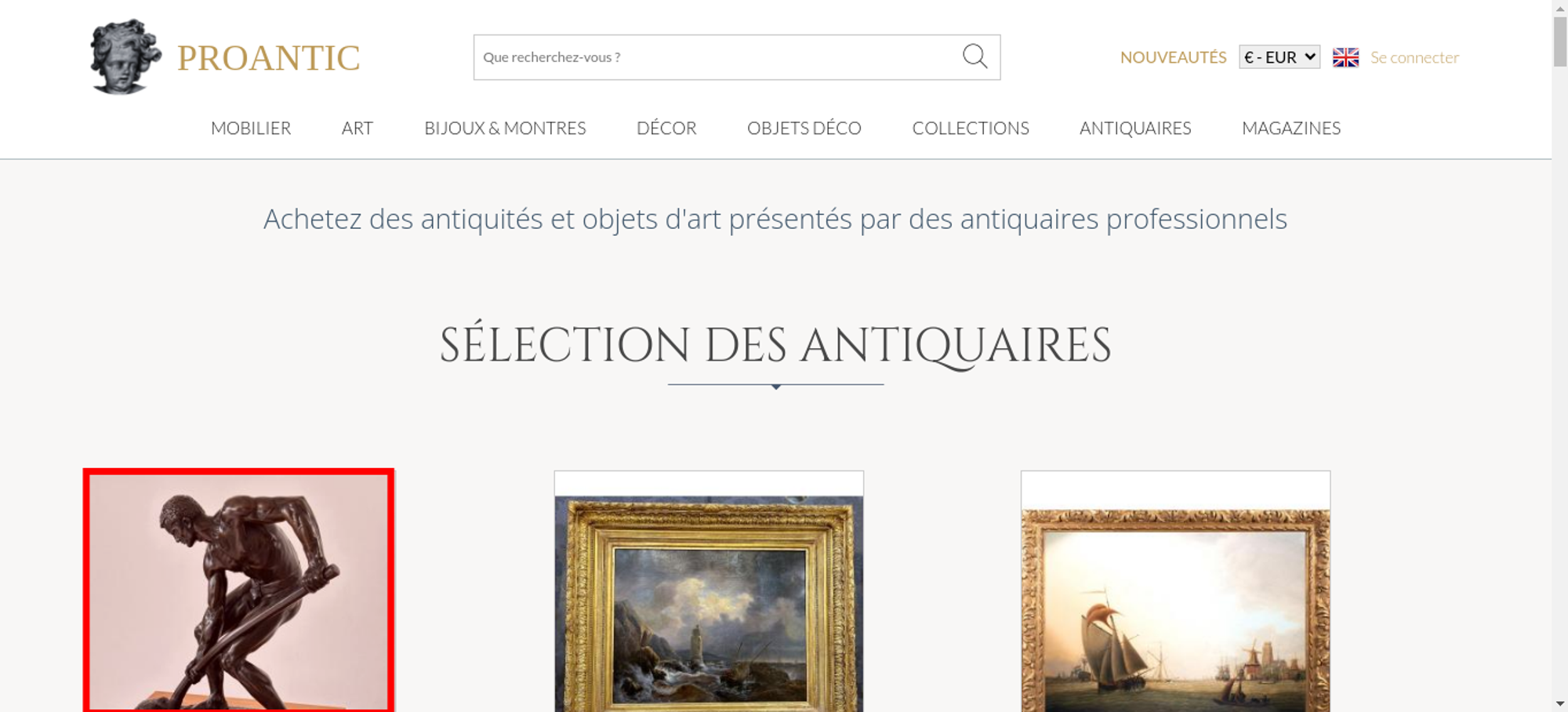Go to the ANTIQUAIRES section
1568x712 pixels.
coord(1135,128)
